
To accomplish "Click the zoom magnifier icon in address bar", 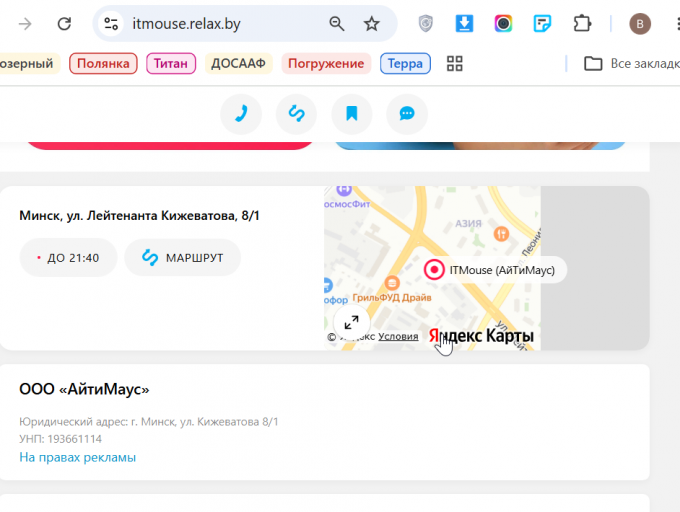I will tap(337, 24).
